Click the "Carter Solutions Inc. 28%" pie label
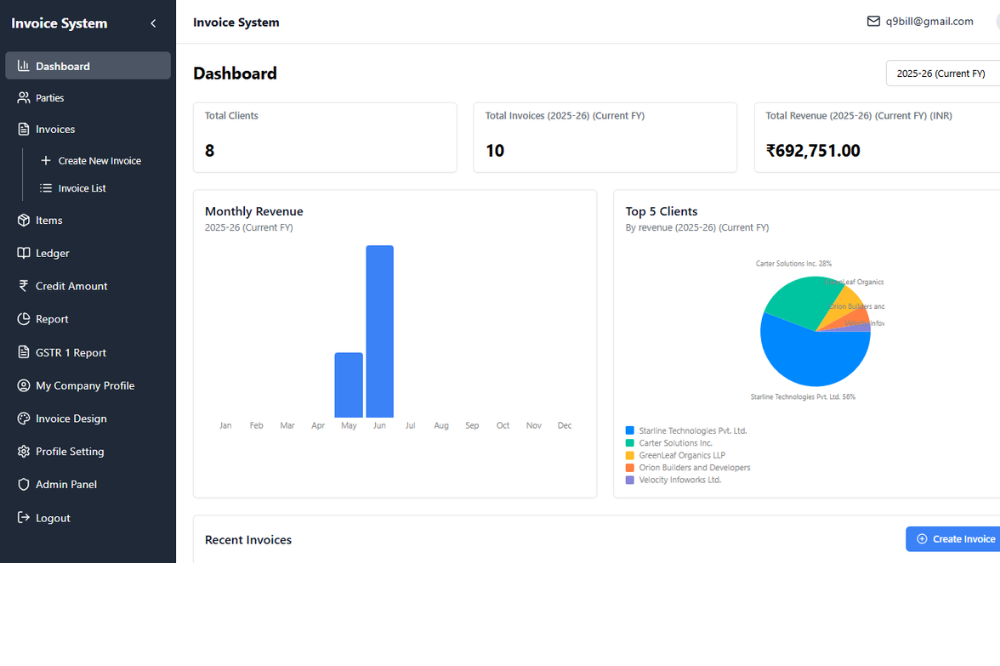Screen dimensions: 1000x666 pyautogui.click(x=793, y=263)
